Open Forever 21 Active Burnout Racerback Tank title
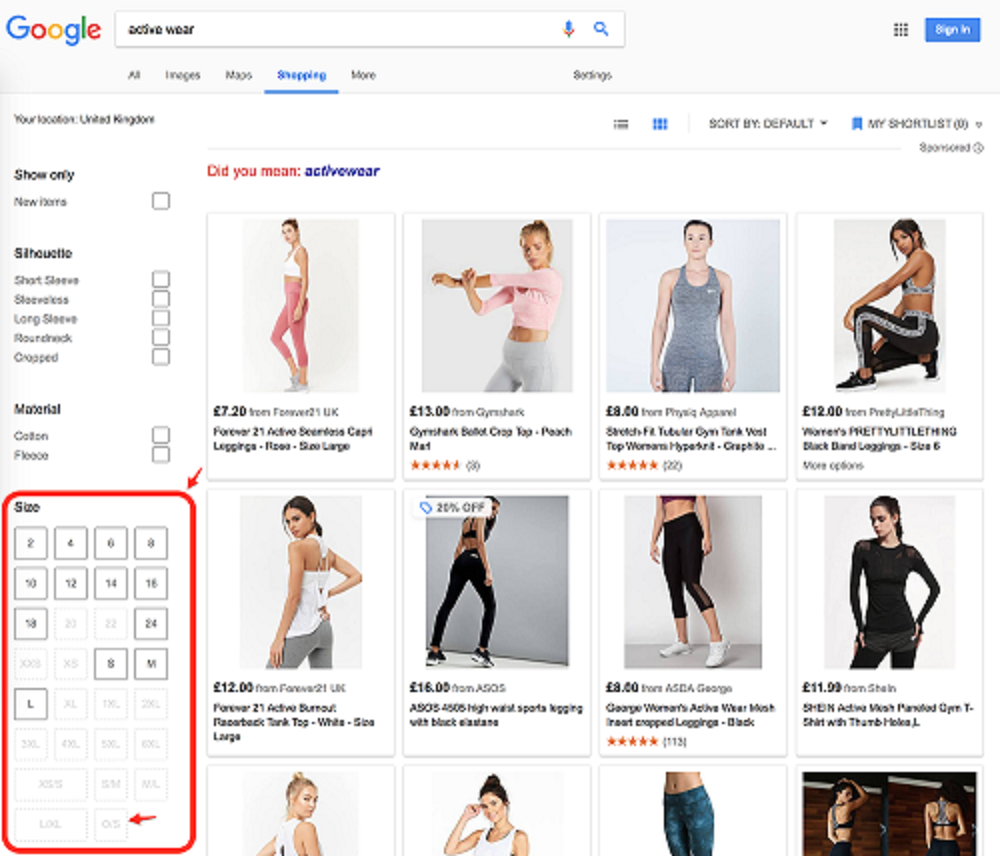1000x856 pixels. (294, 722)
